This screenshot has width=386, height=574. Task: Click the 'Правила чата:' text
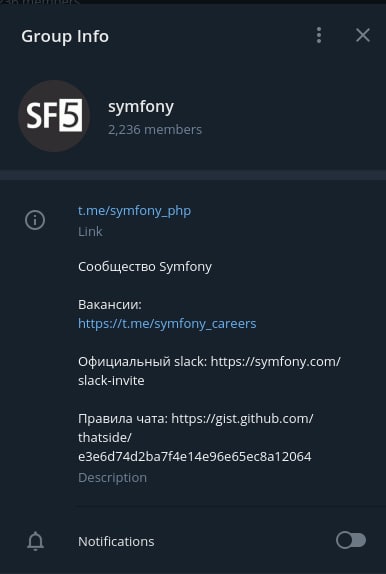pos(123,419)
